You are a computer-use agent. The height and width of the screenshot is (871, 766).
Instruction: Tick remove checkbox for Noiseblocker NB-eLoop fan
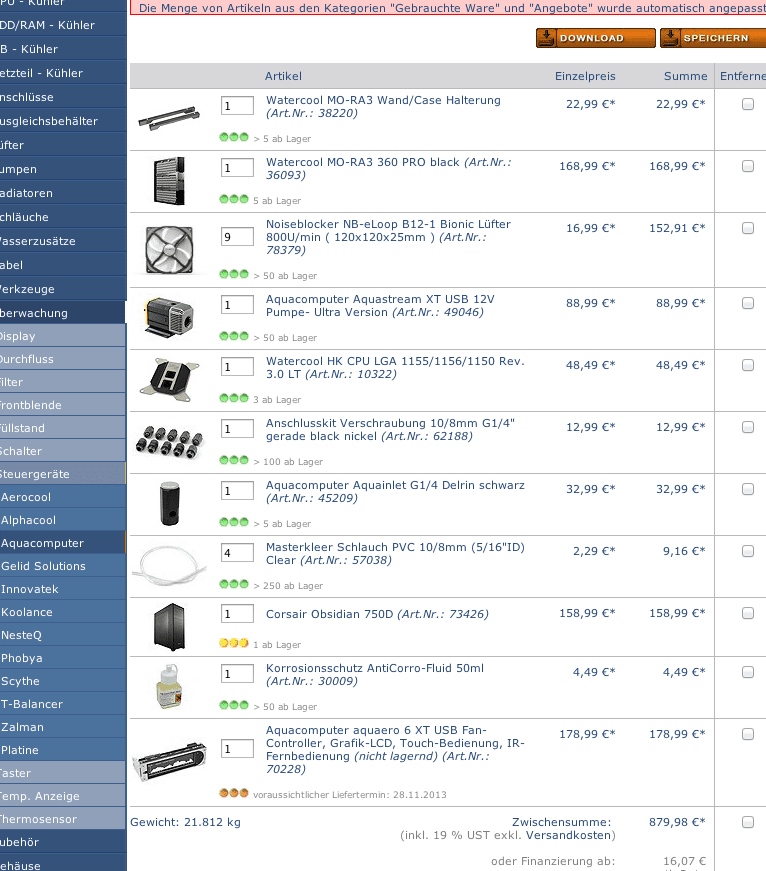(748, 228)
